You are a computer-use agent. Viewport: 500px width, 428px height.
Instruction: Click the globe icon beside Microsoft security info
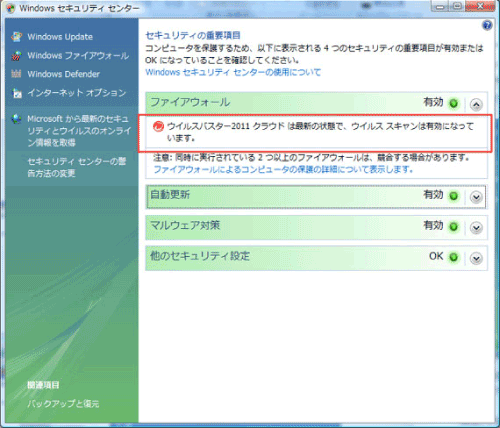click(x=16, y=119)
